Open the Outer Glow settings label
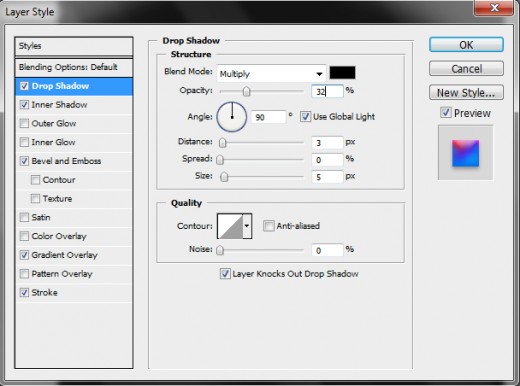Image resolution: width=520 pixels, height=386 pixels. point(54,124)
